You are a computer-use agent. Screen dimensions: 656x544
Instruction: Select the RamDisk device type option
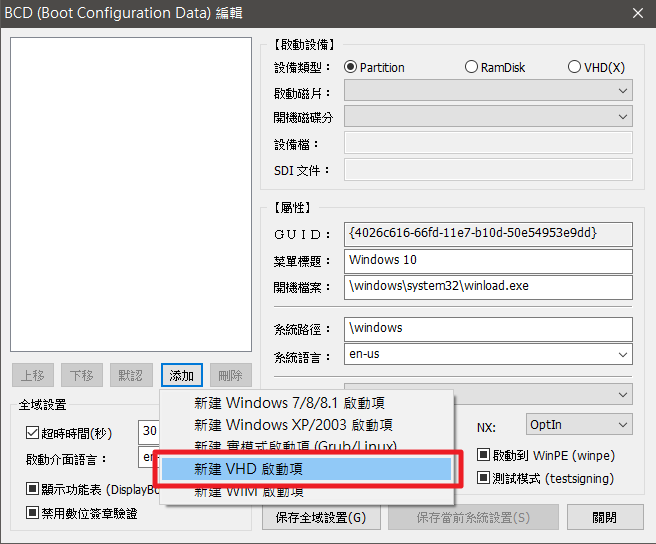[471, 67]
